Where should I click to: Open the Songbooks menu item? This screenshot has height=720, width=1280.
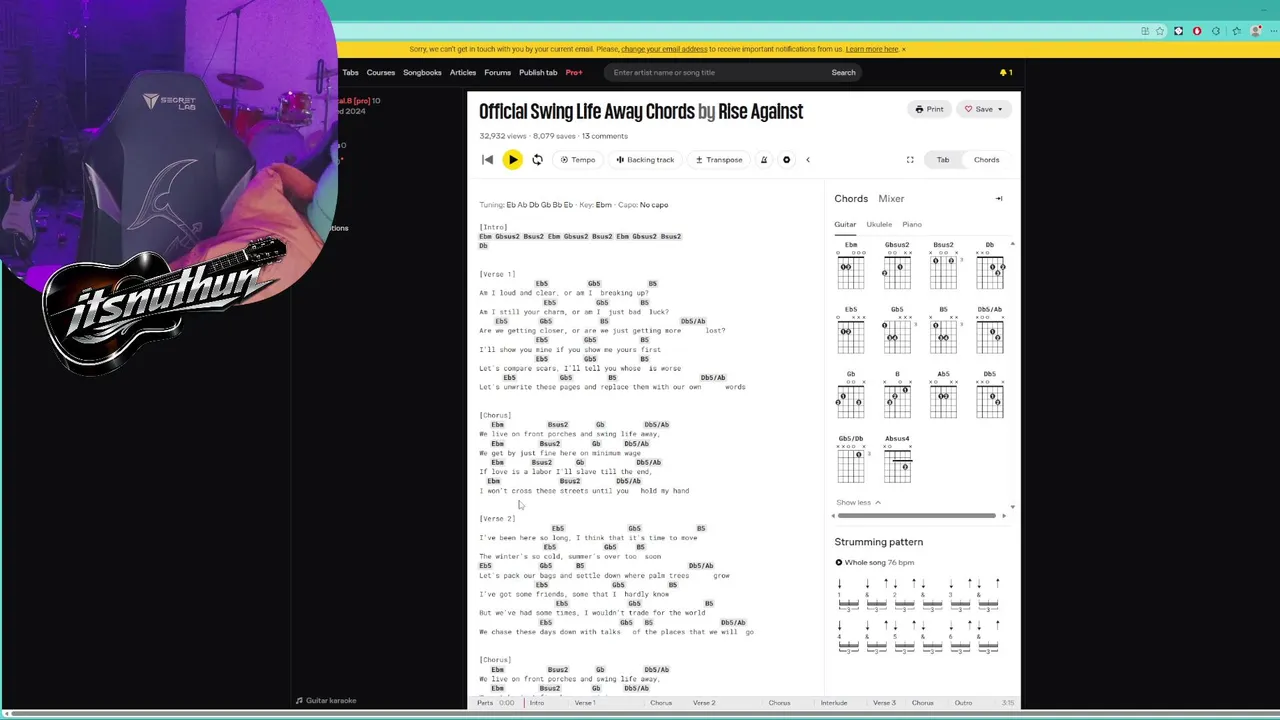422,72
